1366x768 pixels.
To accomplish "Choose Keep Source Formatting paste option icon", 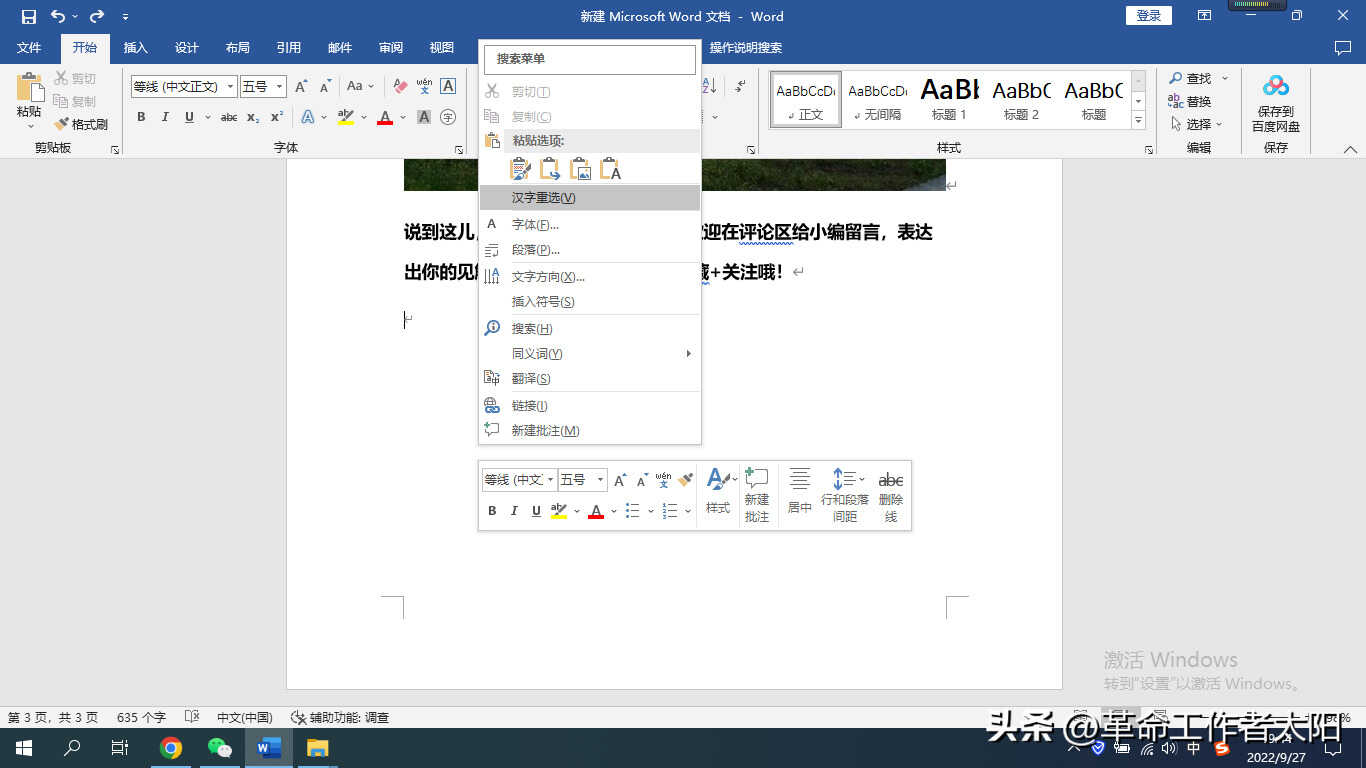I will click(520, 169).
